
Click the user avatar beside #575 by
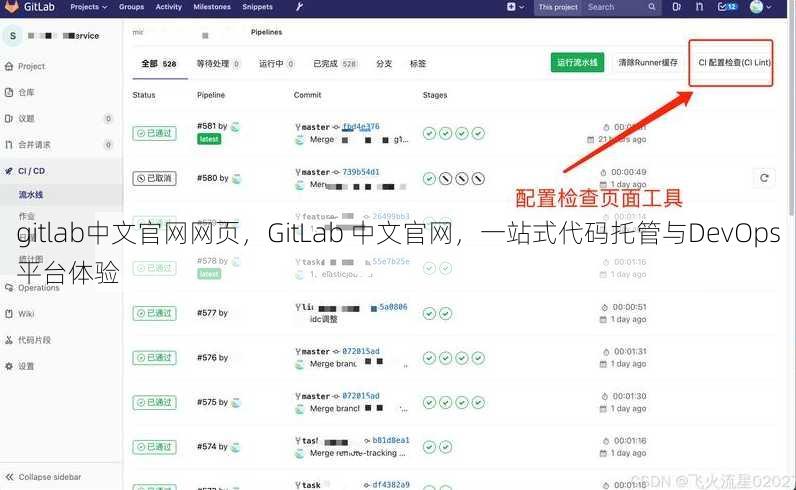(x=236, y=403)
